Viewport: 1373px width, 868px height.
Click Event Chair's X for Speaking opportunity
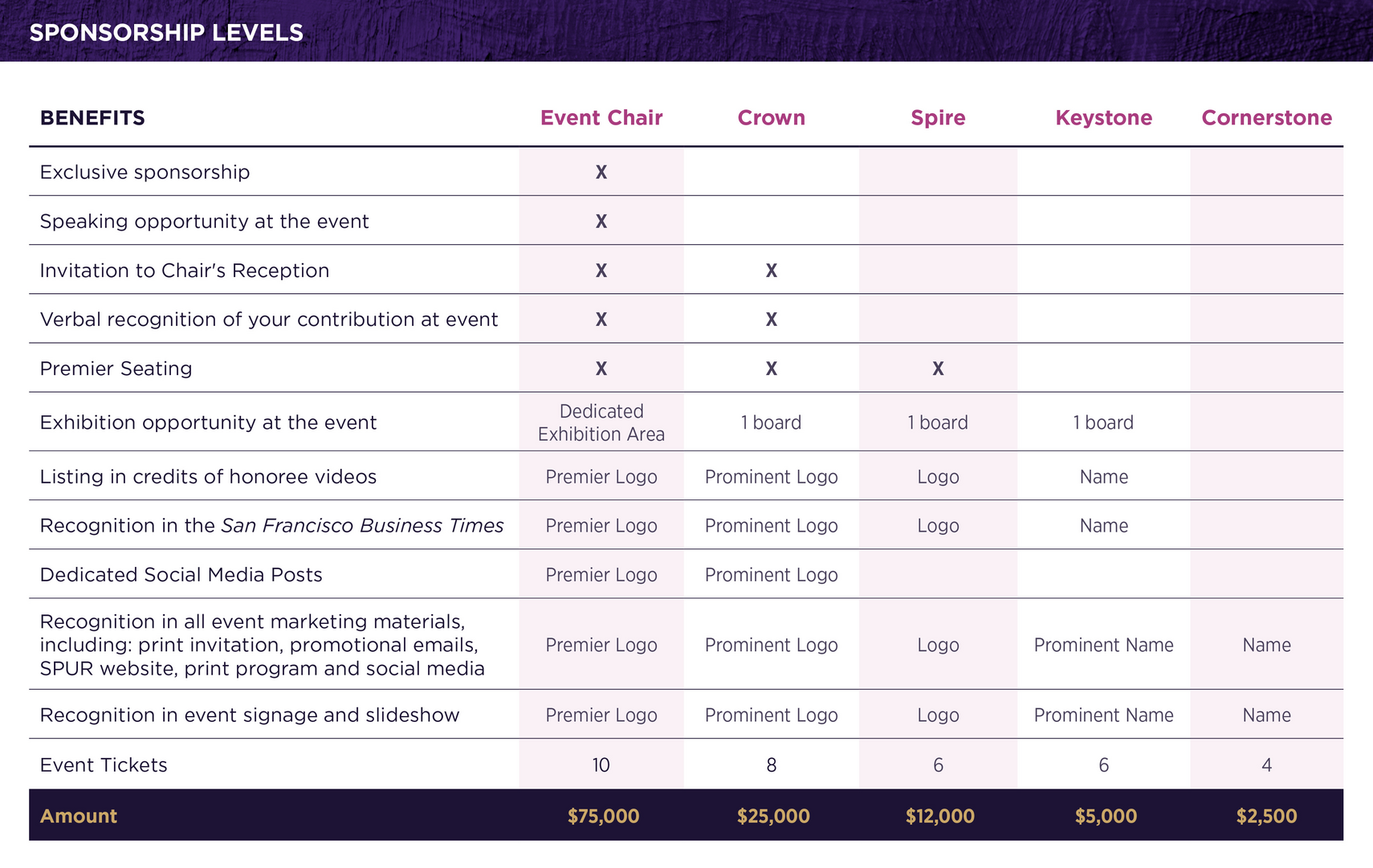tap(601, 222)
